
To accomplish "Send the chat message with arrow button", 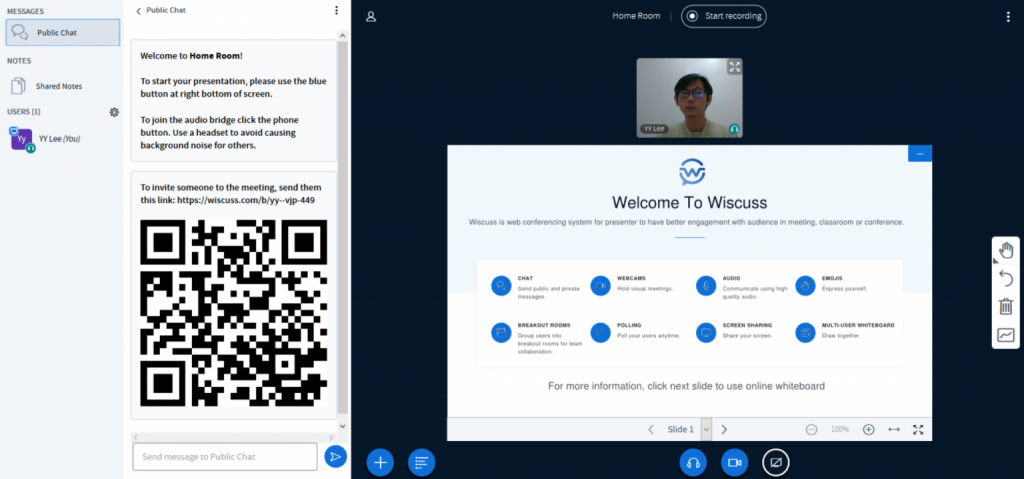I will 336,457.
